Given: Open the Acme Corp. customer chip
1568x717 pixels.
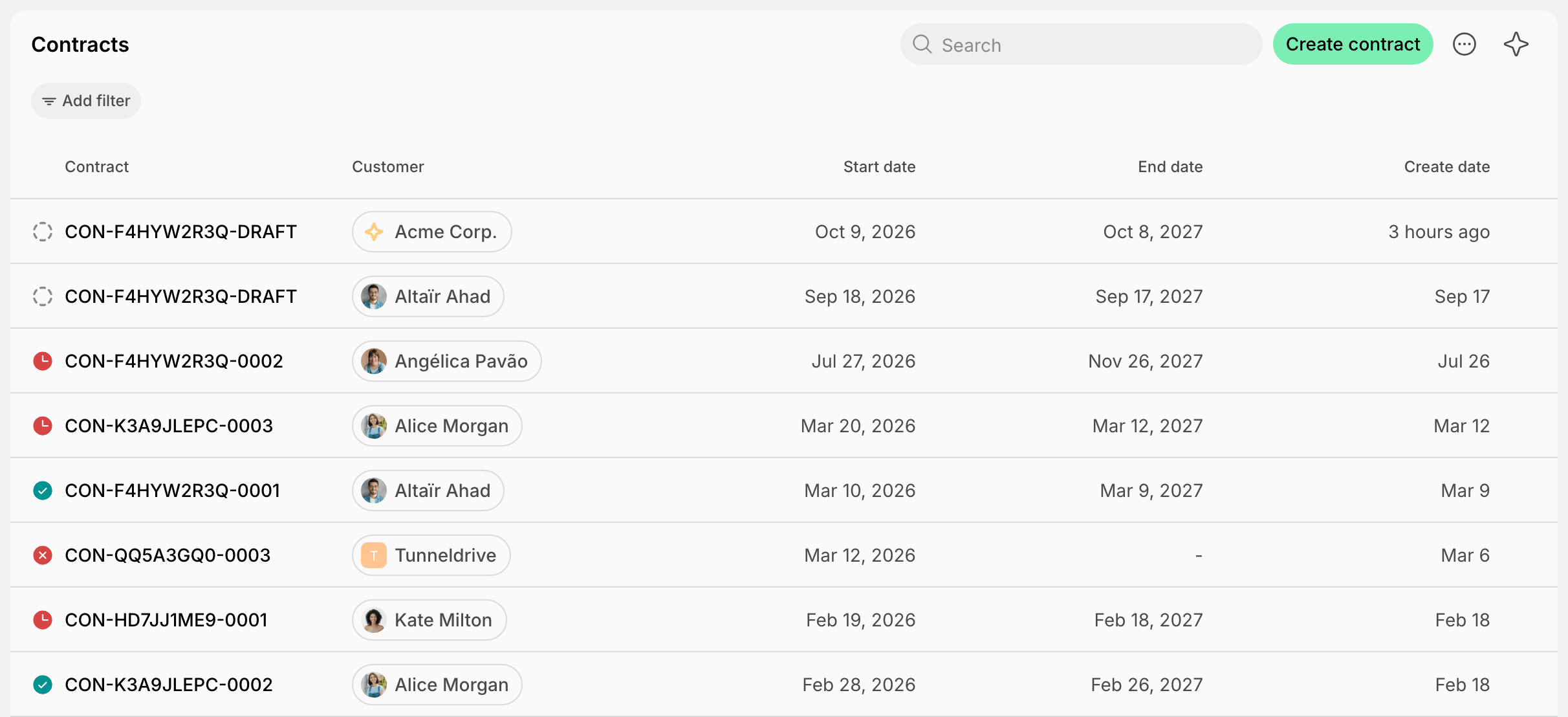Looking at the screenshot, I should (432, 232).
